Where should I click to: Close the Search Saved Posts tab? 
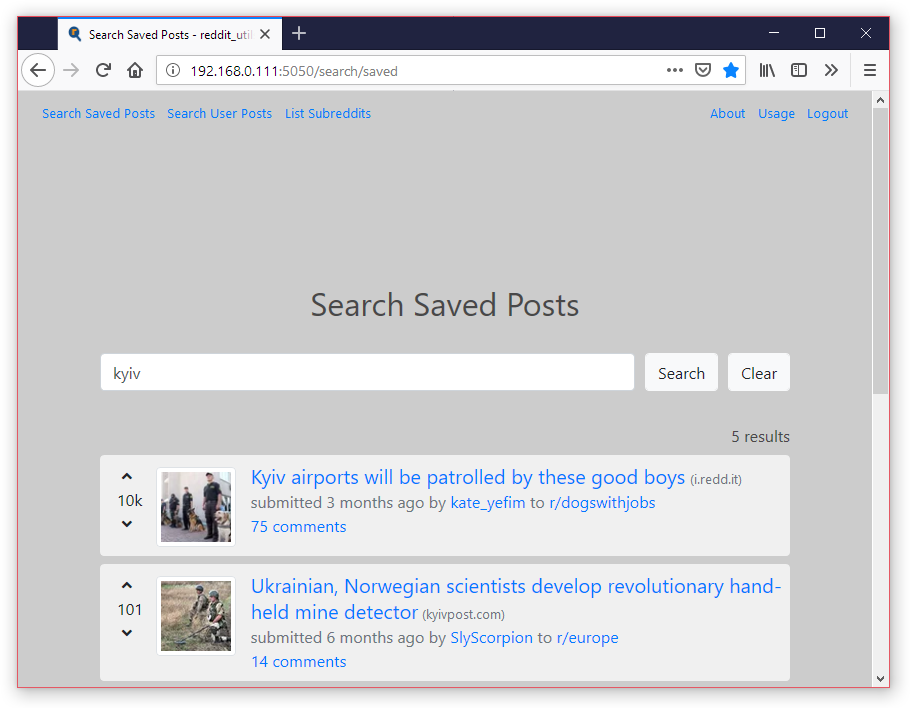tap(265, 34)
